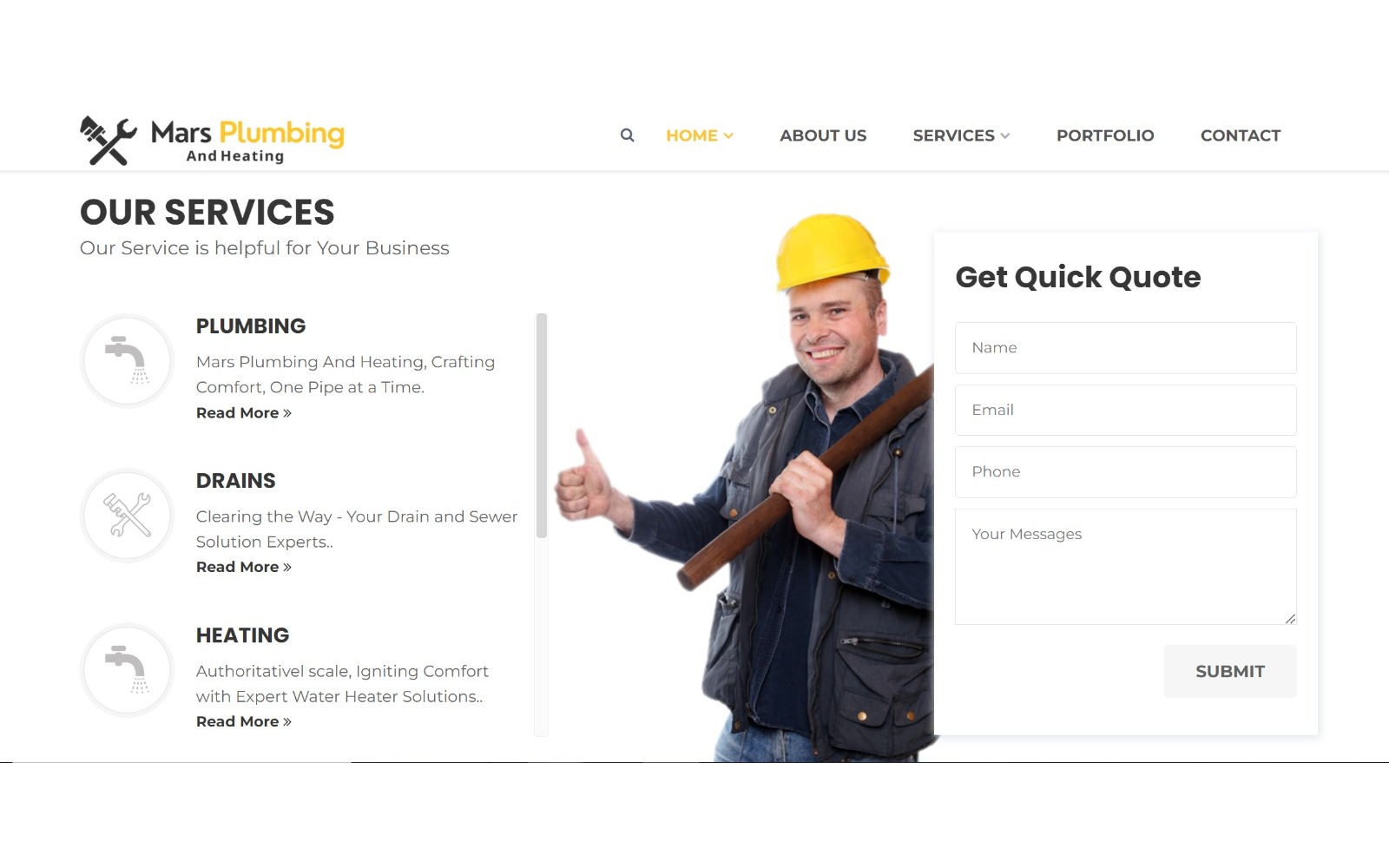
Task: Read more about Heating
Action: tap(244, 721)
